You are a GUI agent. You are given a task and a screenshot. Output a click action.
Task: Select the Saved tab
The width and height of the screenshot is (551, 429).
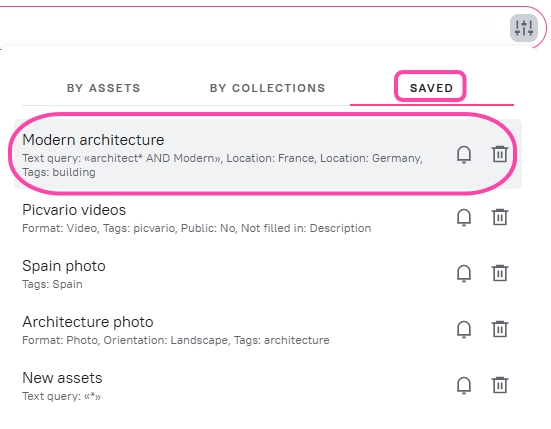point(432,88)
